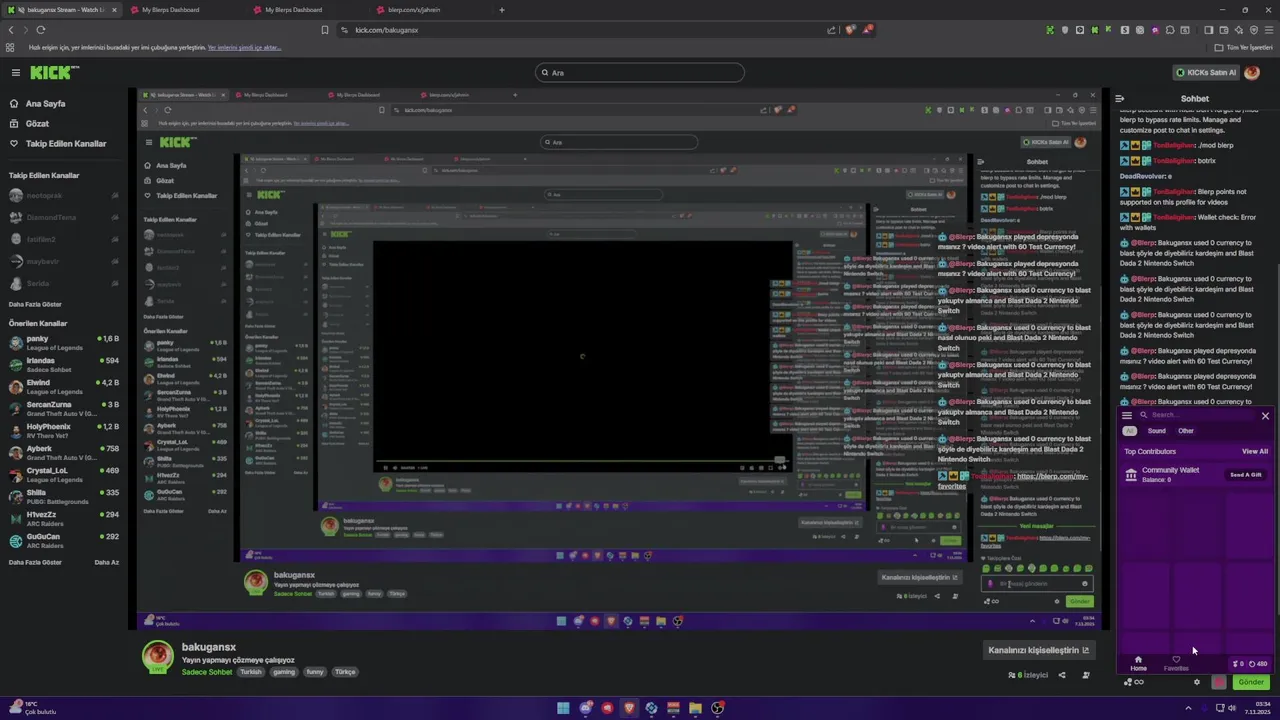Select the All filter in Blerp
This screenshot has width=1280, height=720.
point(1130,431)
